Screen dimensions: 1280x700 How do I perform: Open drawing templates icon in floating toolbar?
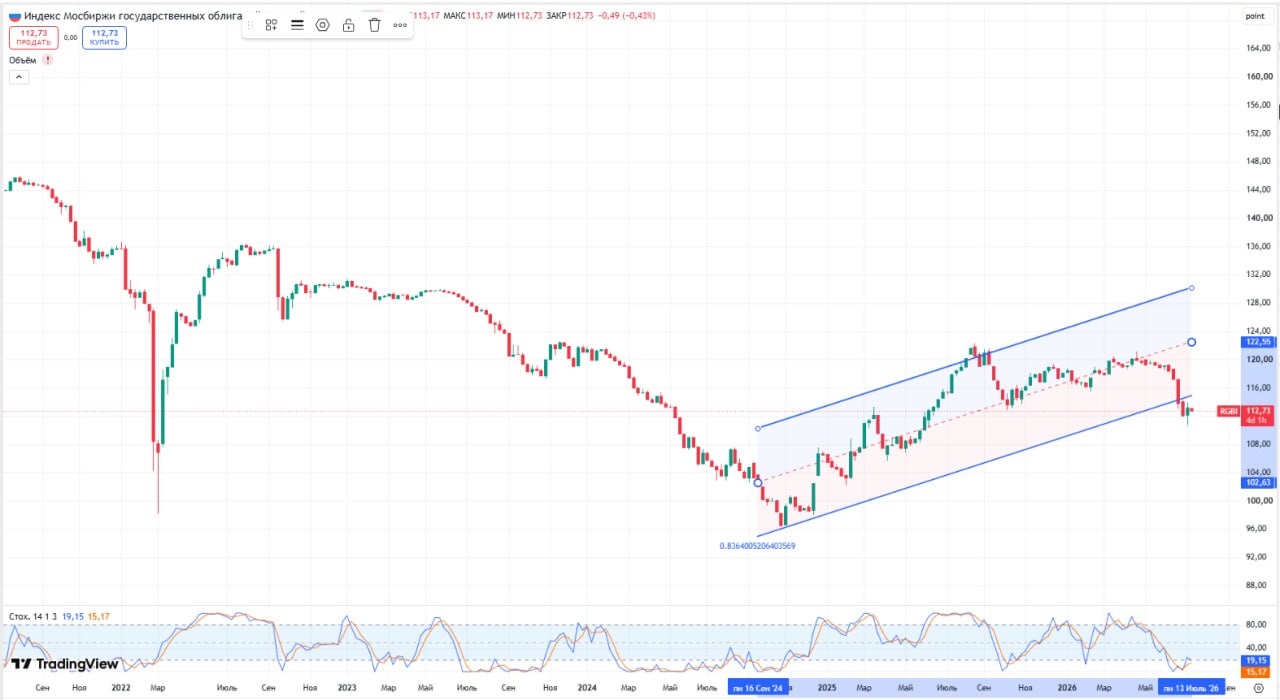coord(271,25)
